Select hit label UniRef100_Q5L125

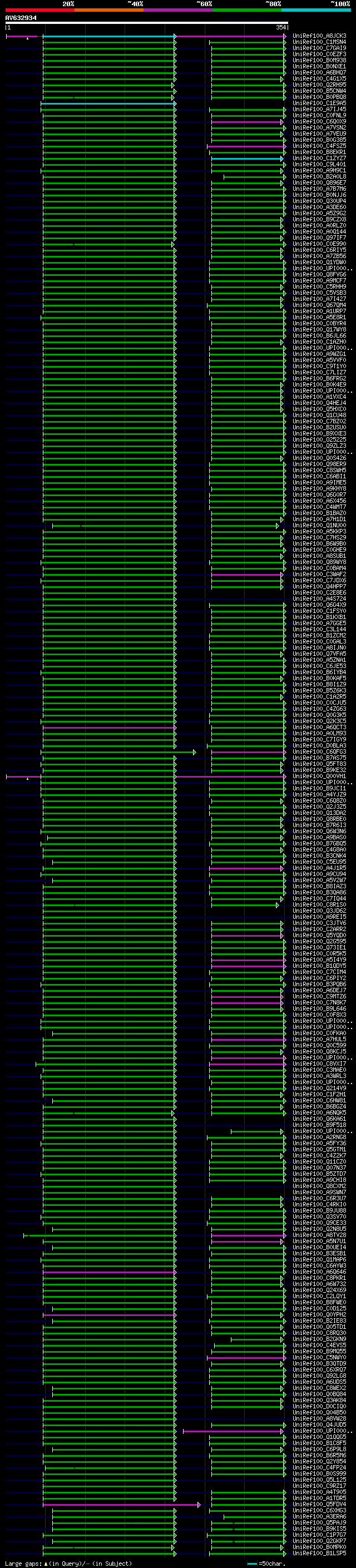click(x=319, y=1480)
